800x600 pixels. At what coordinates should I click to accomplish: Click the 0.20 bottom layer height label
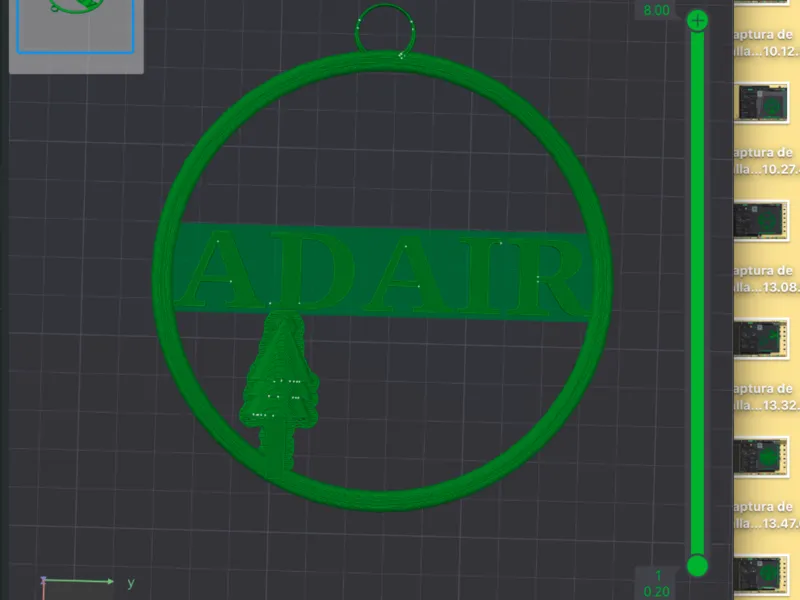pos(656,592)
